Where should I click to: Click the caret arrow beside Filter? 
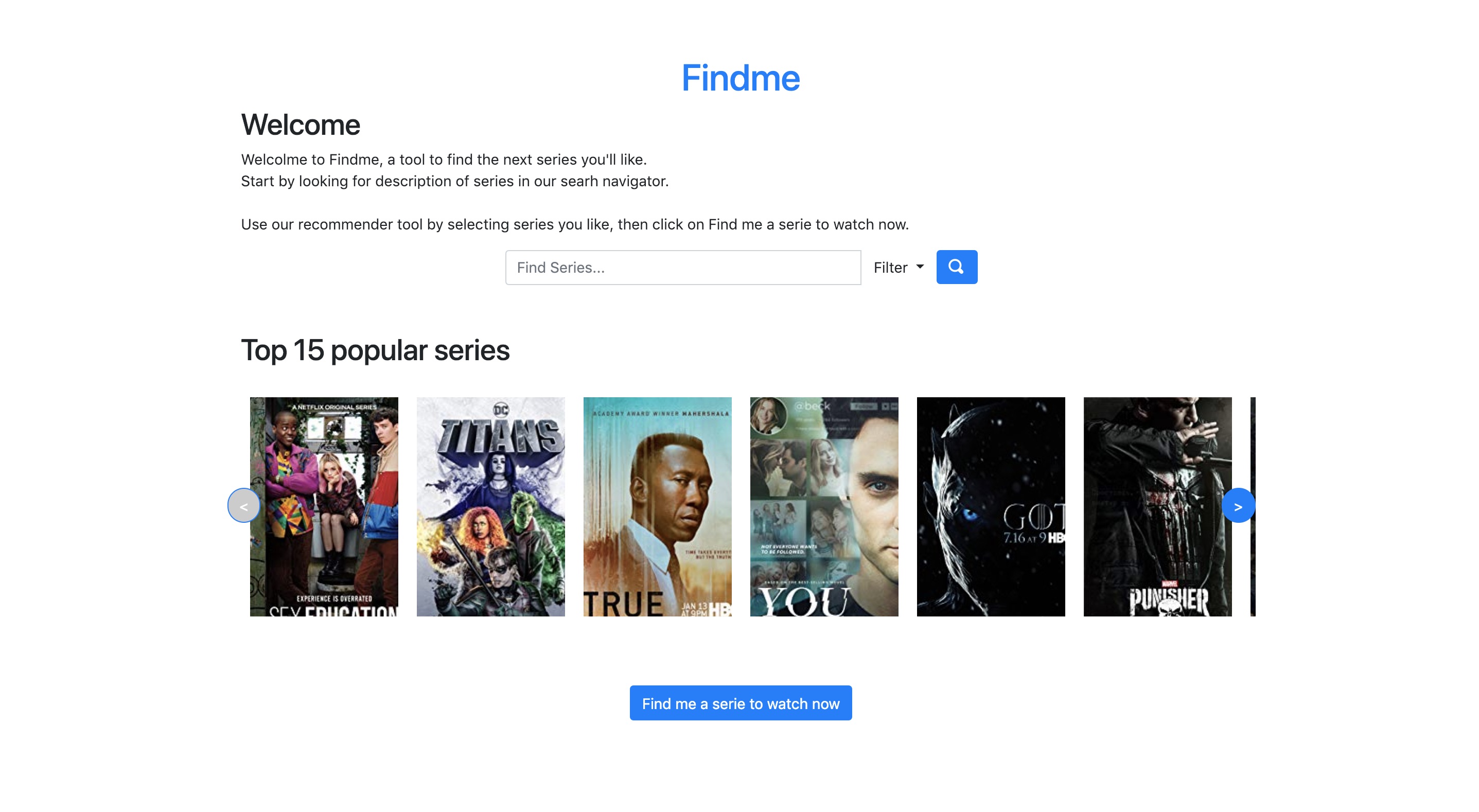(920, 267)
